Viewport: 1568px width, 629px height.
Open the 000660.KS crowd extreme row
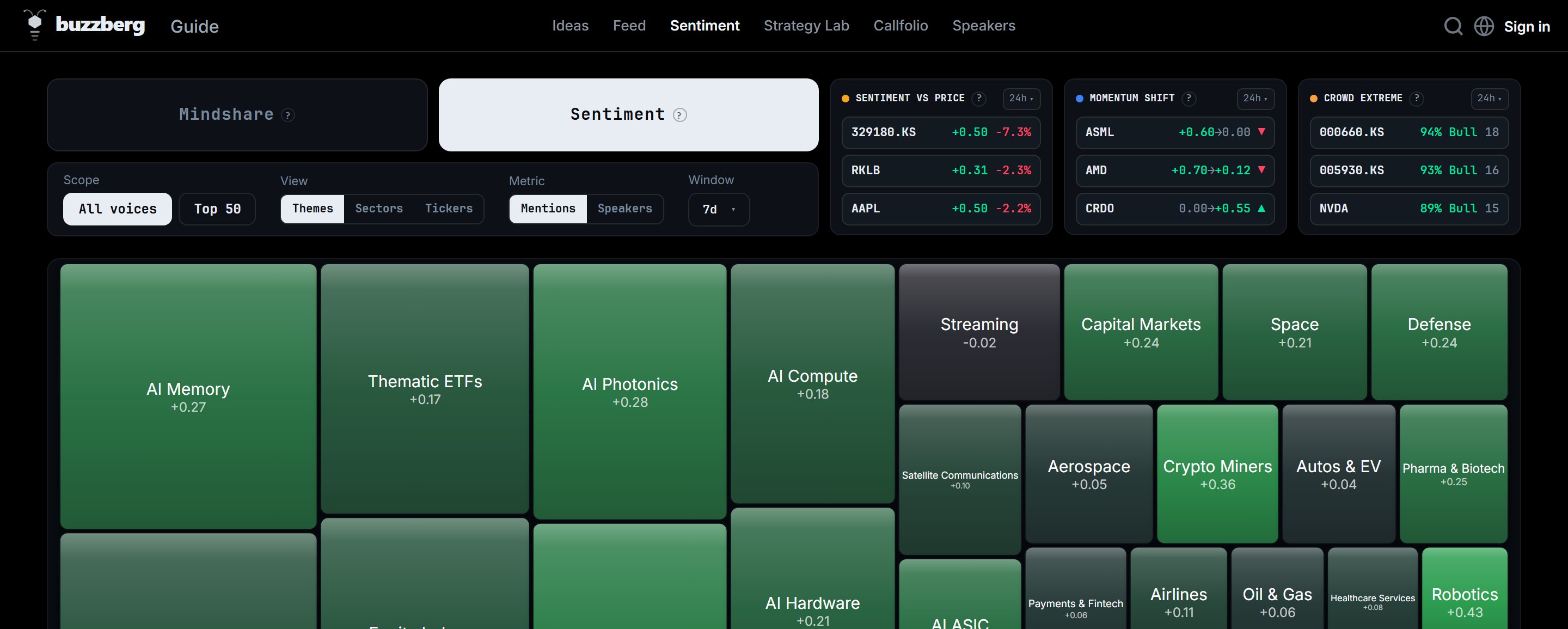click(1409, 132)
